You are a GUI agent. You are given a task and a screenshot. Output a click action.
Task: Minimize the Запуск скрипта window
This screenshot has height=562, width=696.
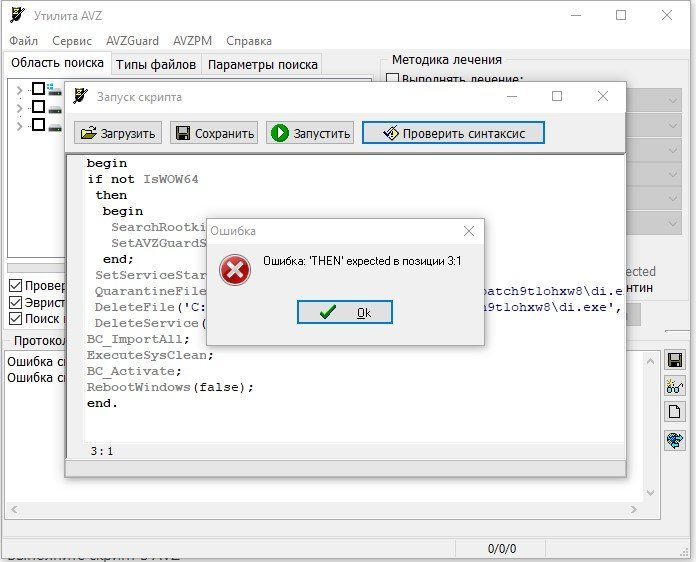[x=512, y=96]
